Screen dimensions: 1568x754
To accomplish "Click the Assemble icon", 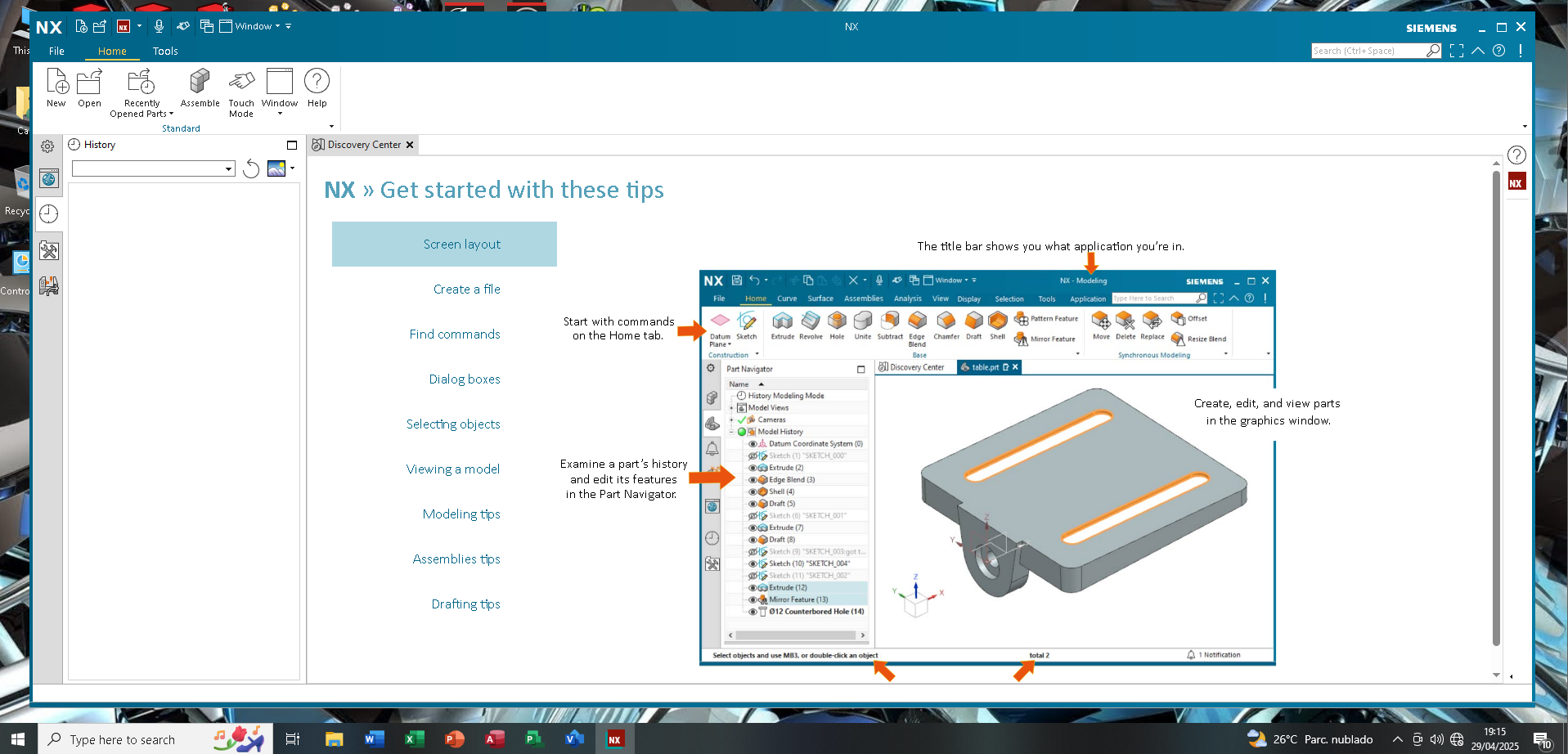I will [x=200, y=88].
